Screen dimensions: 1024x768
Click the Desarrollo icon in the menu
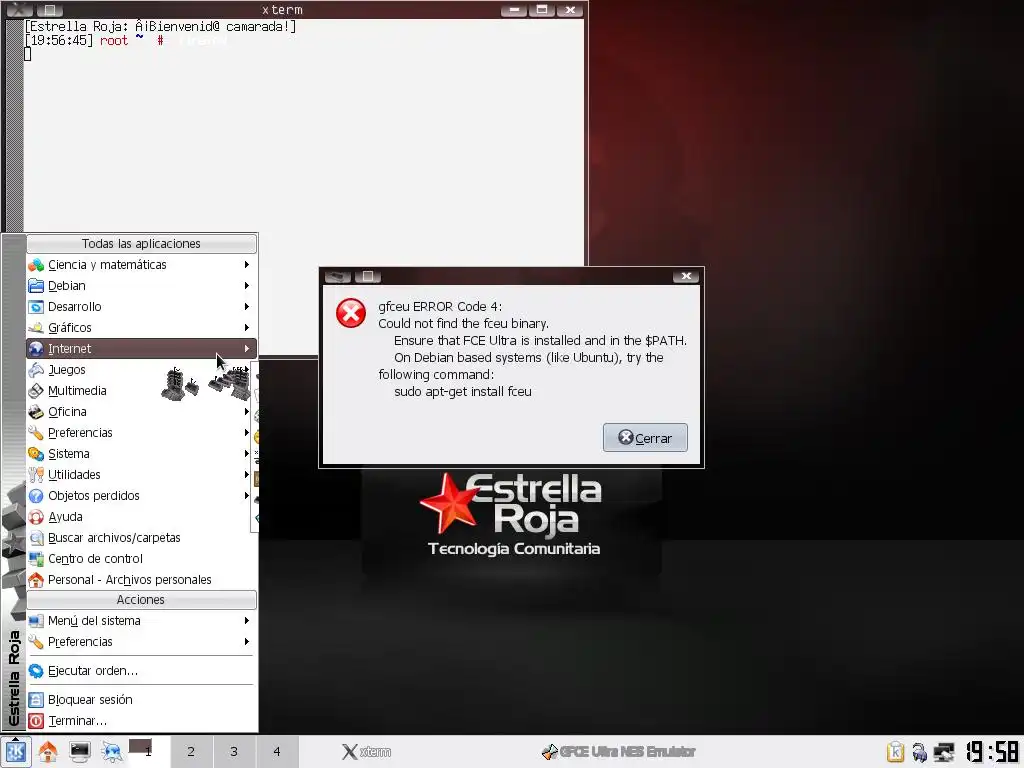click(x=36, y=307)
